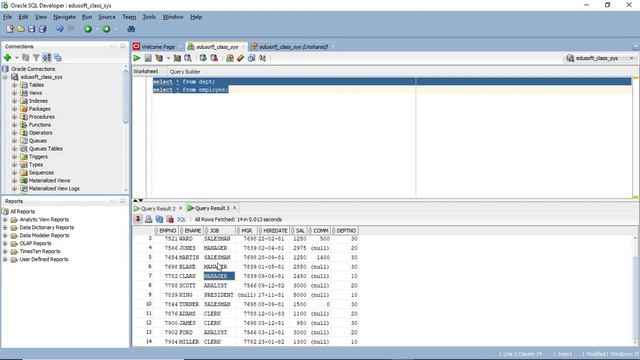Click the refresh connections icon next to plus dropdown

pyautogui.click(x=26, y=58)
